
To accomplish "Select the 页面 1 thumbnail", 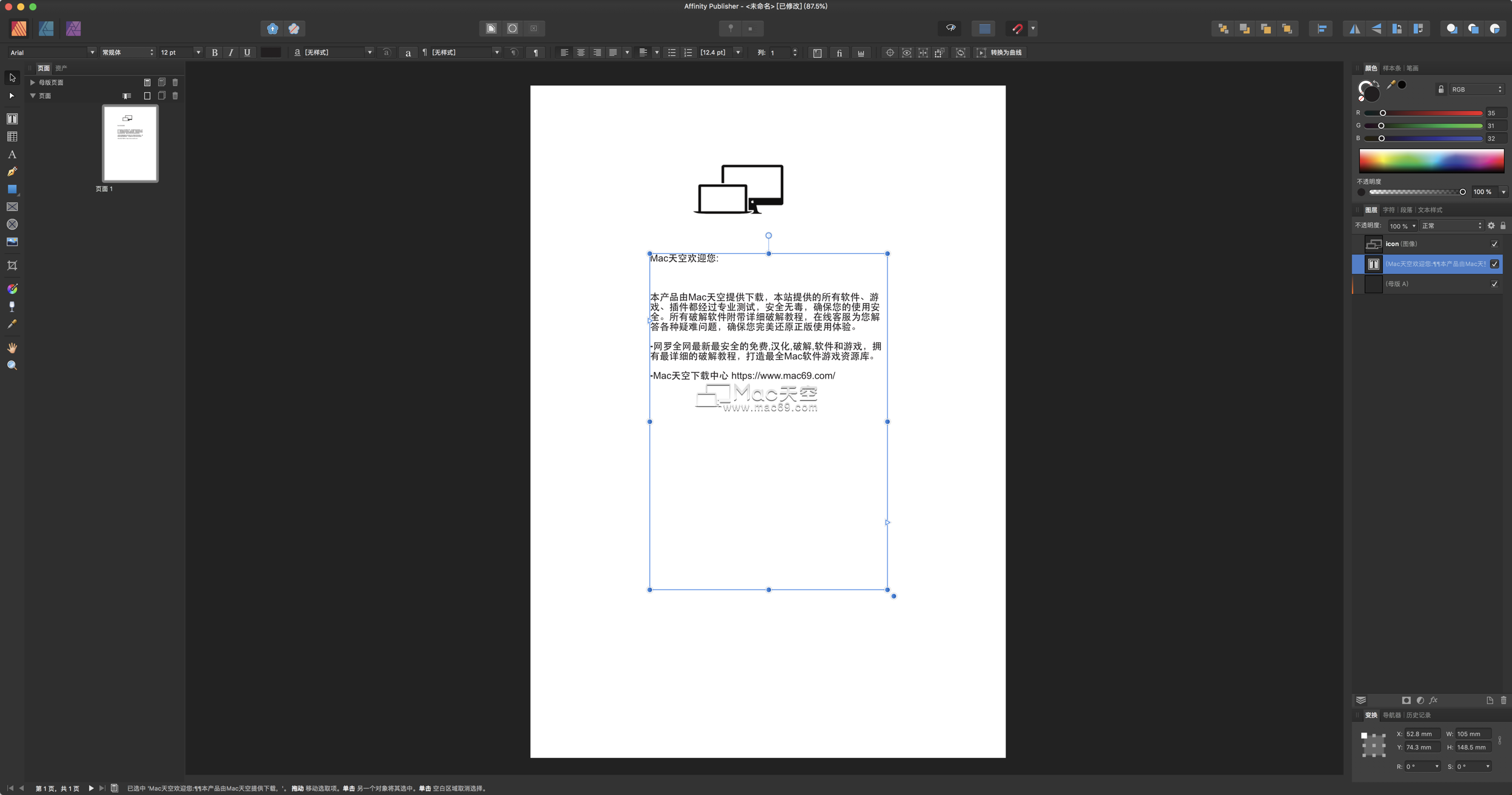I will (x=130, y=144).
